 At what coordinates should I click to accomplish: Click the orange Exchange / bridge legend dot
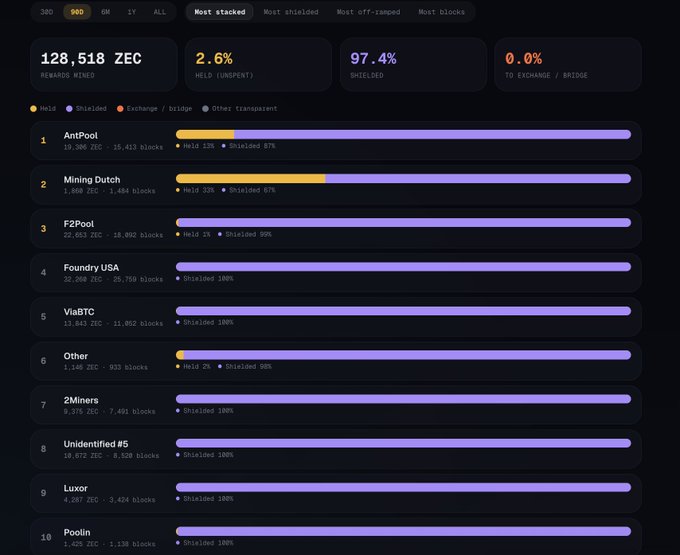[120, 109]
